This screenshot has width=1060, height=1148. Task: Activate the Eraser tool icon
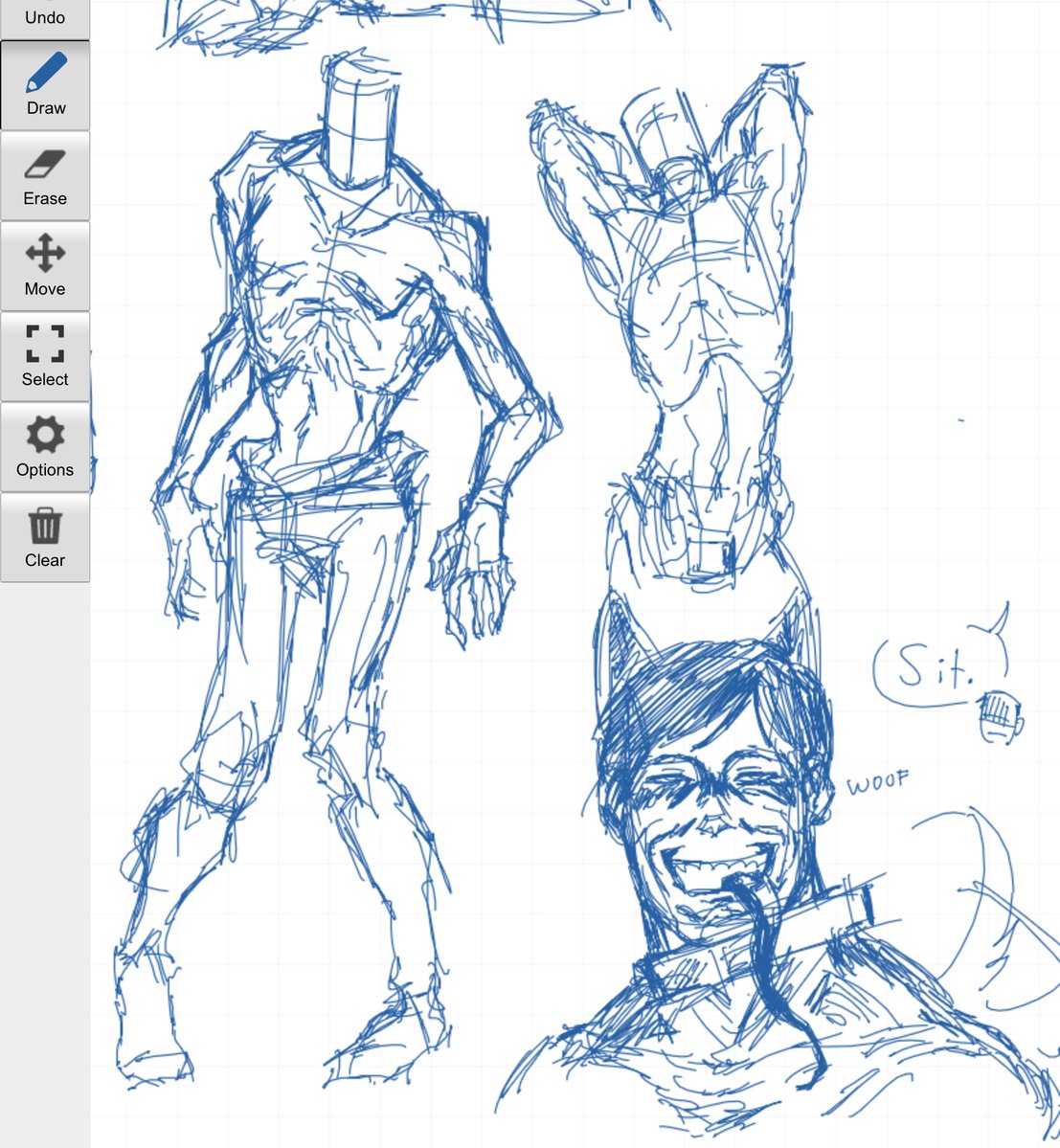45,165
